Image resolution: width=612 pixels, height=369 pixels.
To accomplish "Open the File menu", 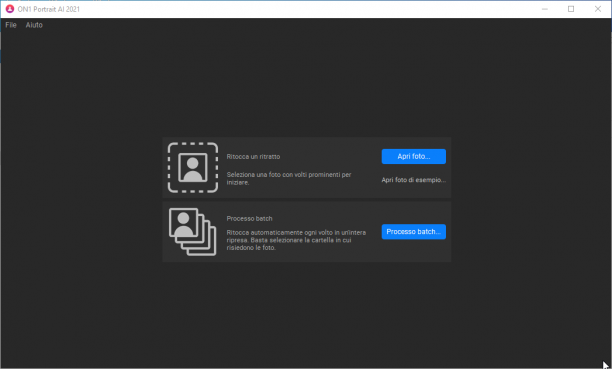I will [11, 25].
